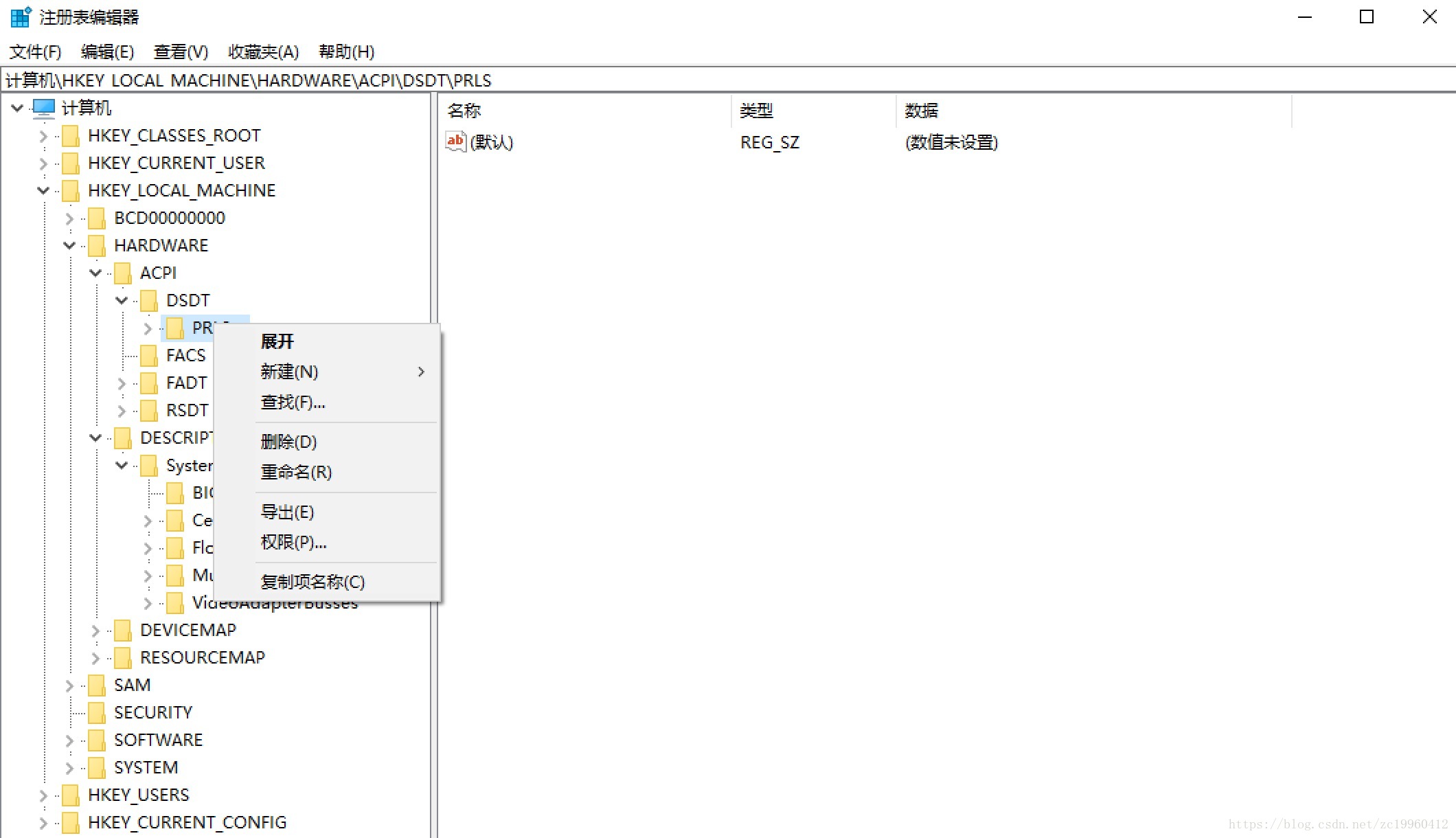Collapse the HKEY_LOCAL_MACHINE tree node
The image size is (1456, 838).
43,190
